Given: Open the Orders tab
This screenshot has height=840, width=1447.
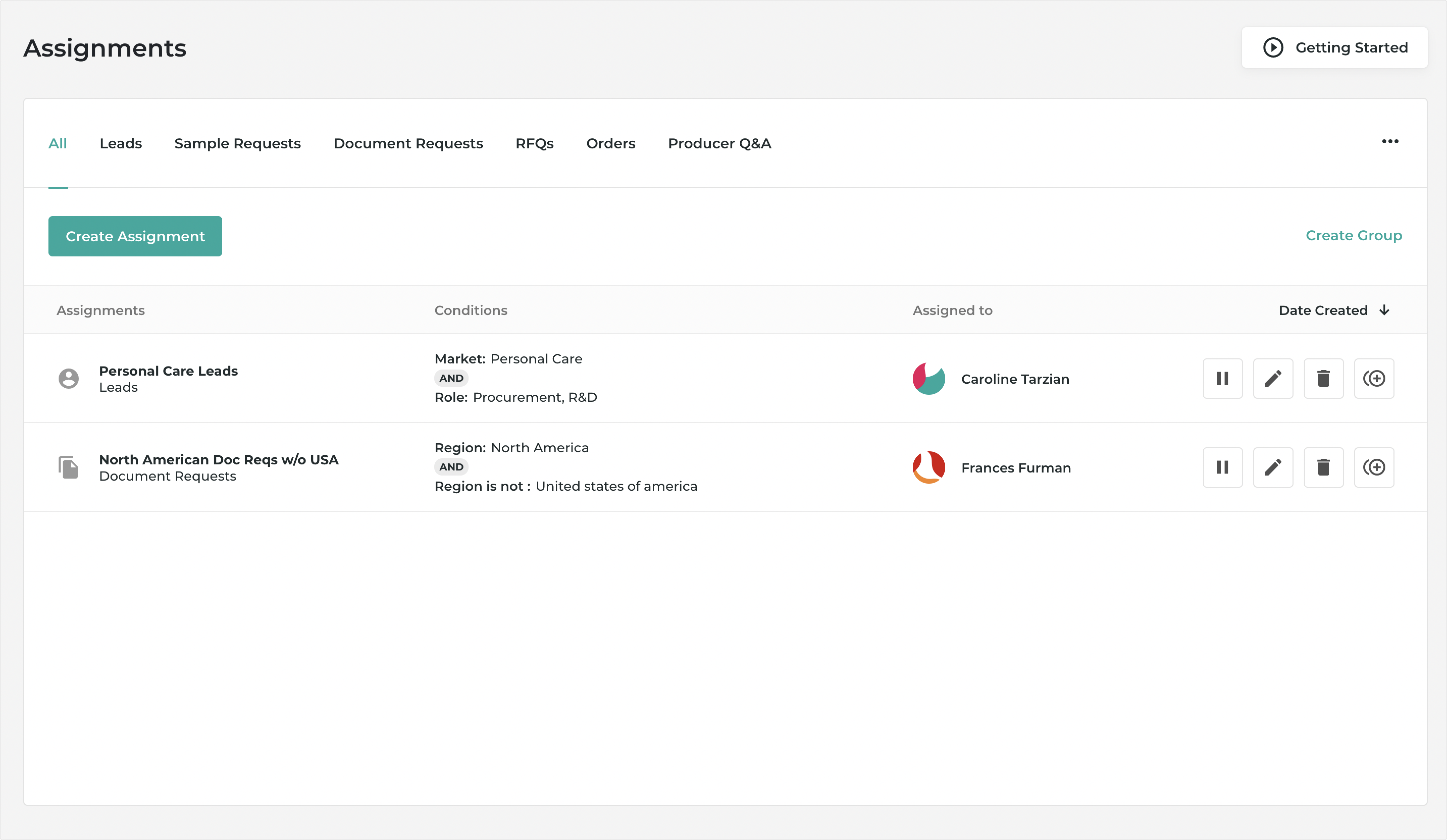Looking at the screenshot, I should [x=611, y=144].
